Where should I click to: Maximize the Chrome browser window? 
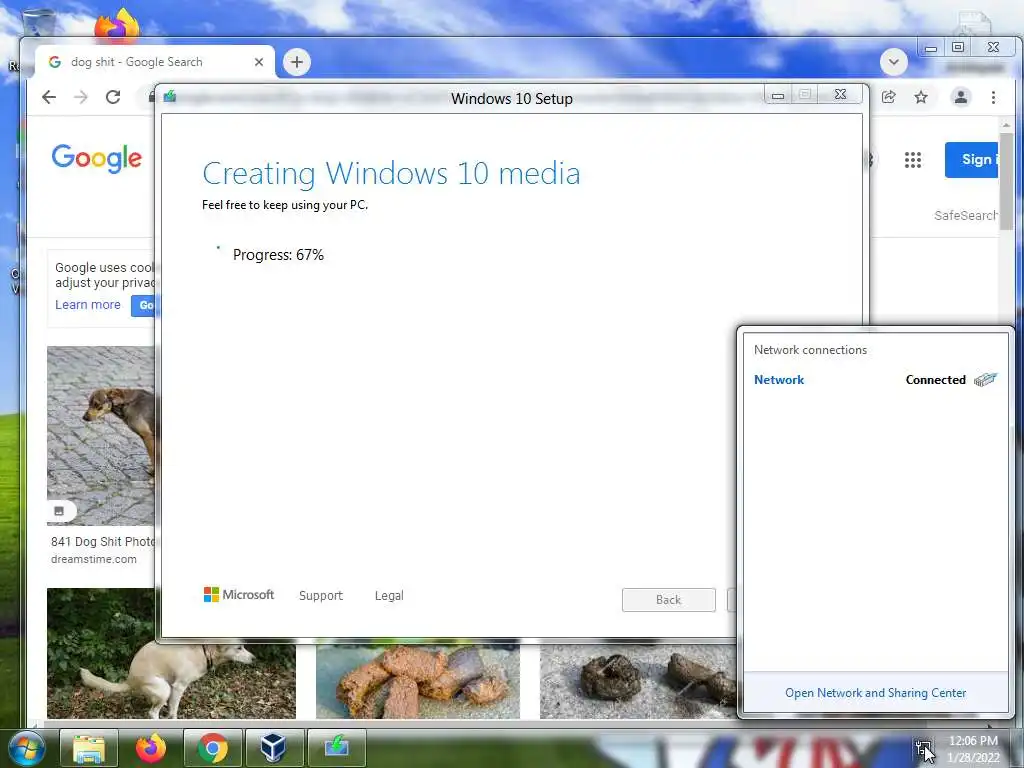tap(958, 47)
